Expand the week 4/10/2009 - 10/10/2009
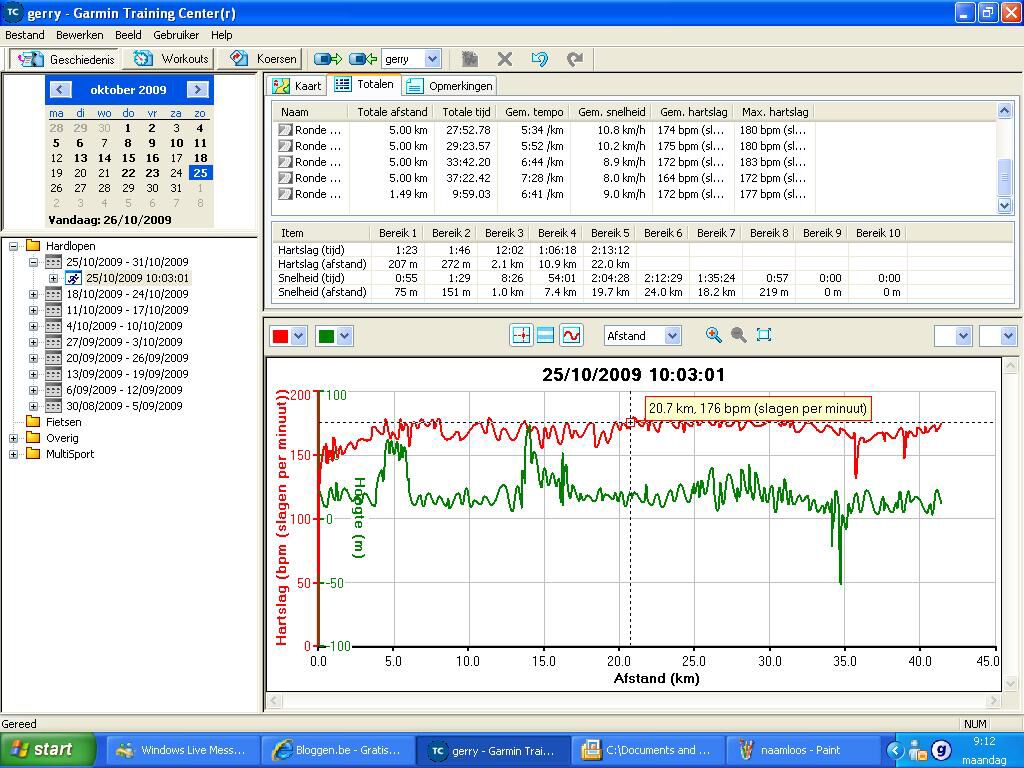Screen dimensions: 1024x768 (x=33, y=326)
